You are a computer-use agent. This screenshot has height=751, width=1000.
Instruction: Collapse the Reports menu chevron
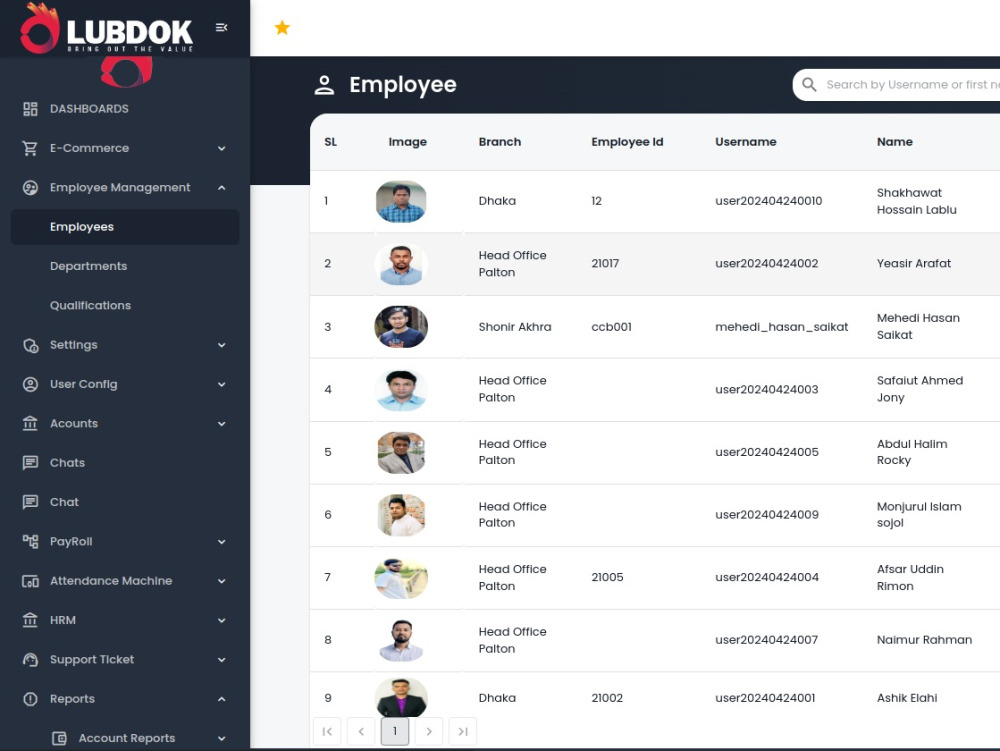click(x=221, y=699)
